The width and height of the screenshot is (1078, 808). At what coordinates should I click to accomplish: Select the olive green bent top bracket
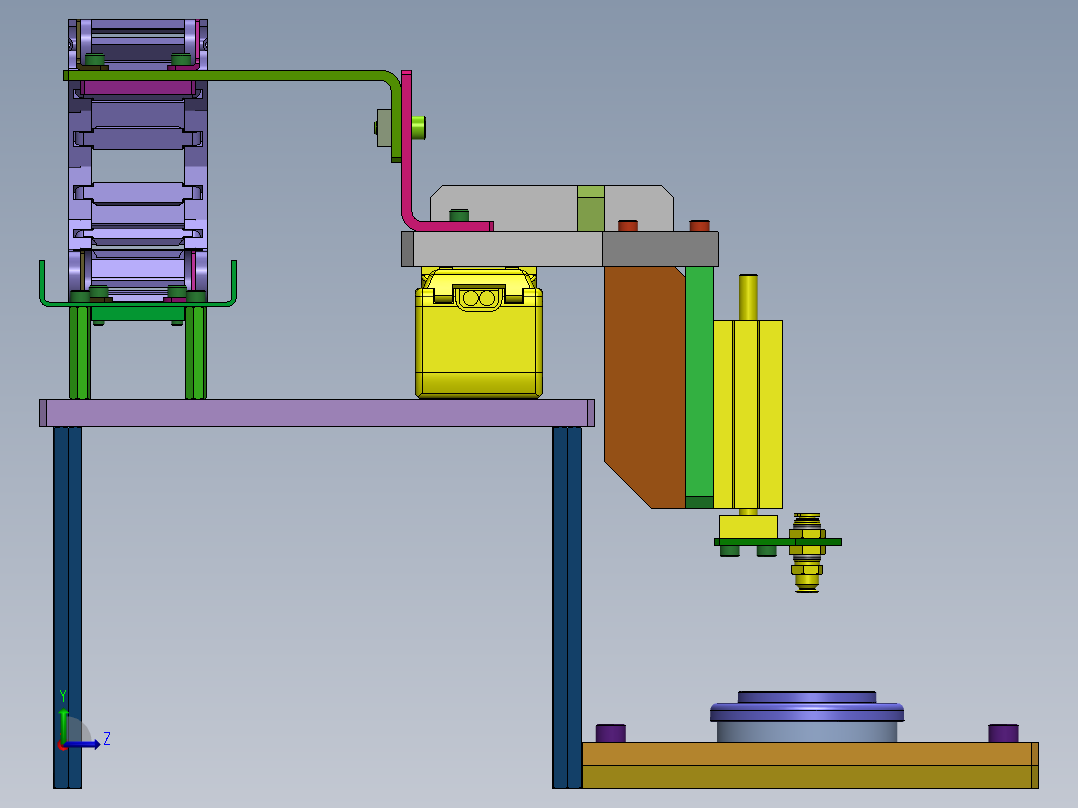(234, 76)
